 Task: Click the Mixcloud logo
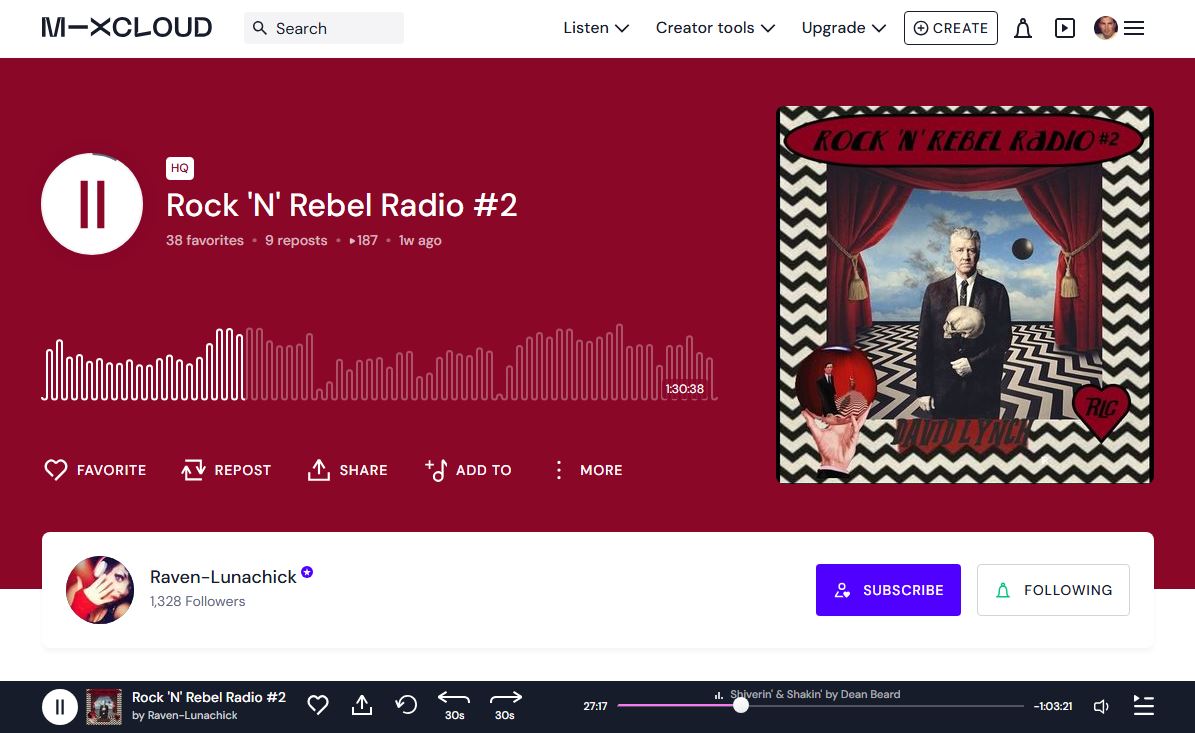coord(127,28)
